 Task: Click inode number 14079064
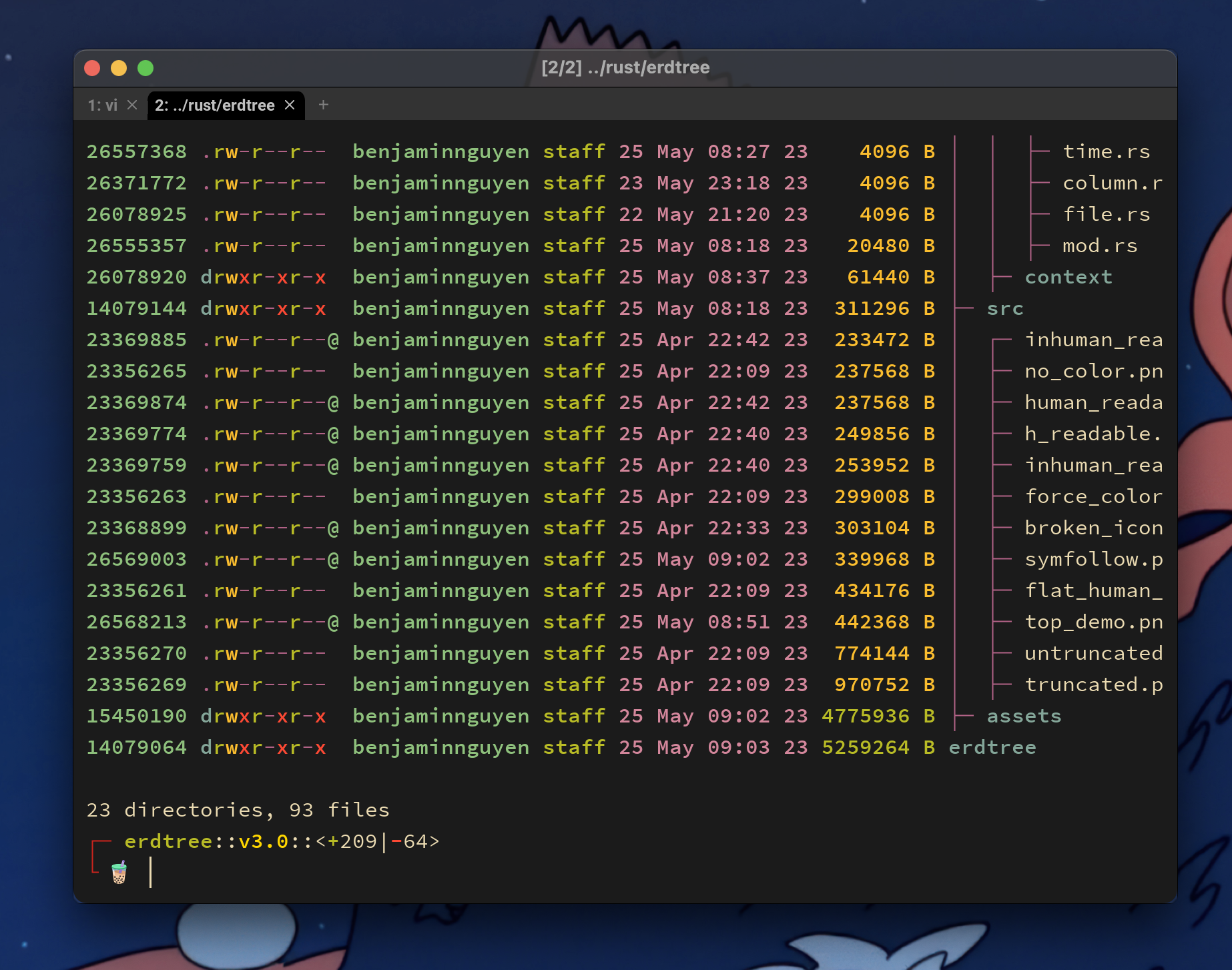click(137, 747)
